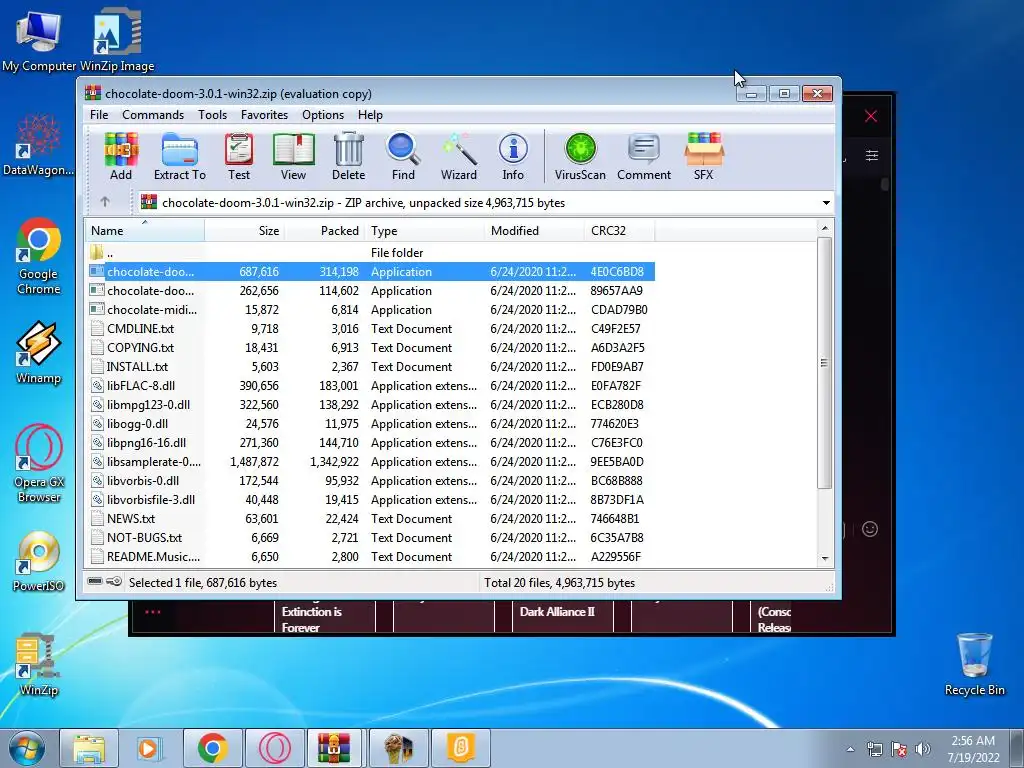Screen dimensions: 1024x768
Task: Click the Opera GX Browser desktop shortcut
Action: 39,464
